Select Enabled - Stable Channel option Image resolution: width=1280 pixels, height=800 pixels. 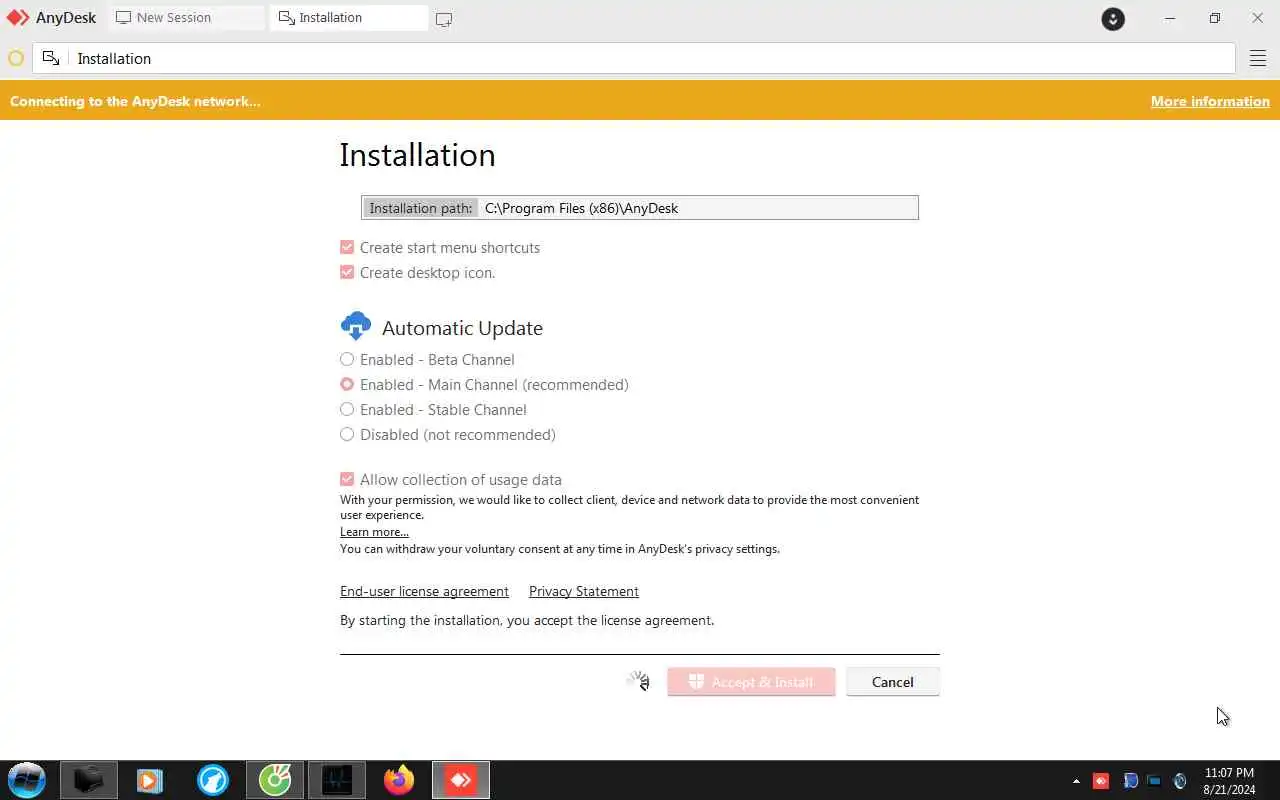coord(347,409)
